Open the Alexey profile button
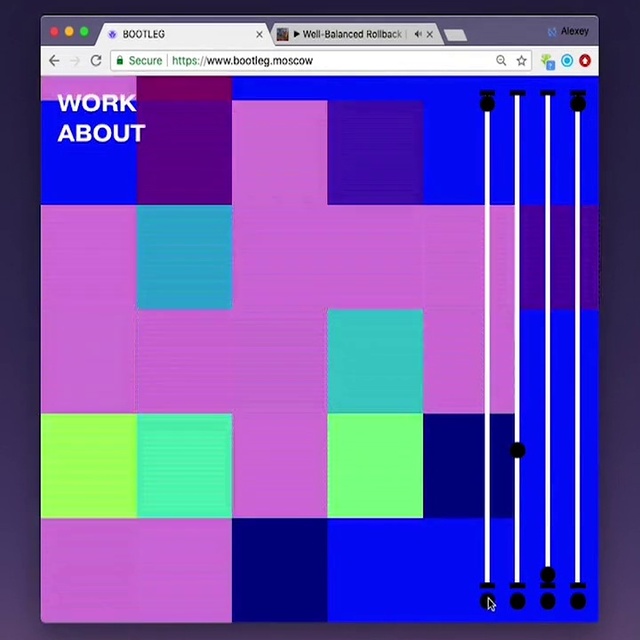This screenshot has width=640, height=640. coord(568,31)
